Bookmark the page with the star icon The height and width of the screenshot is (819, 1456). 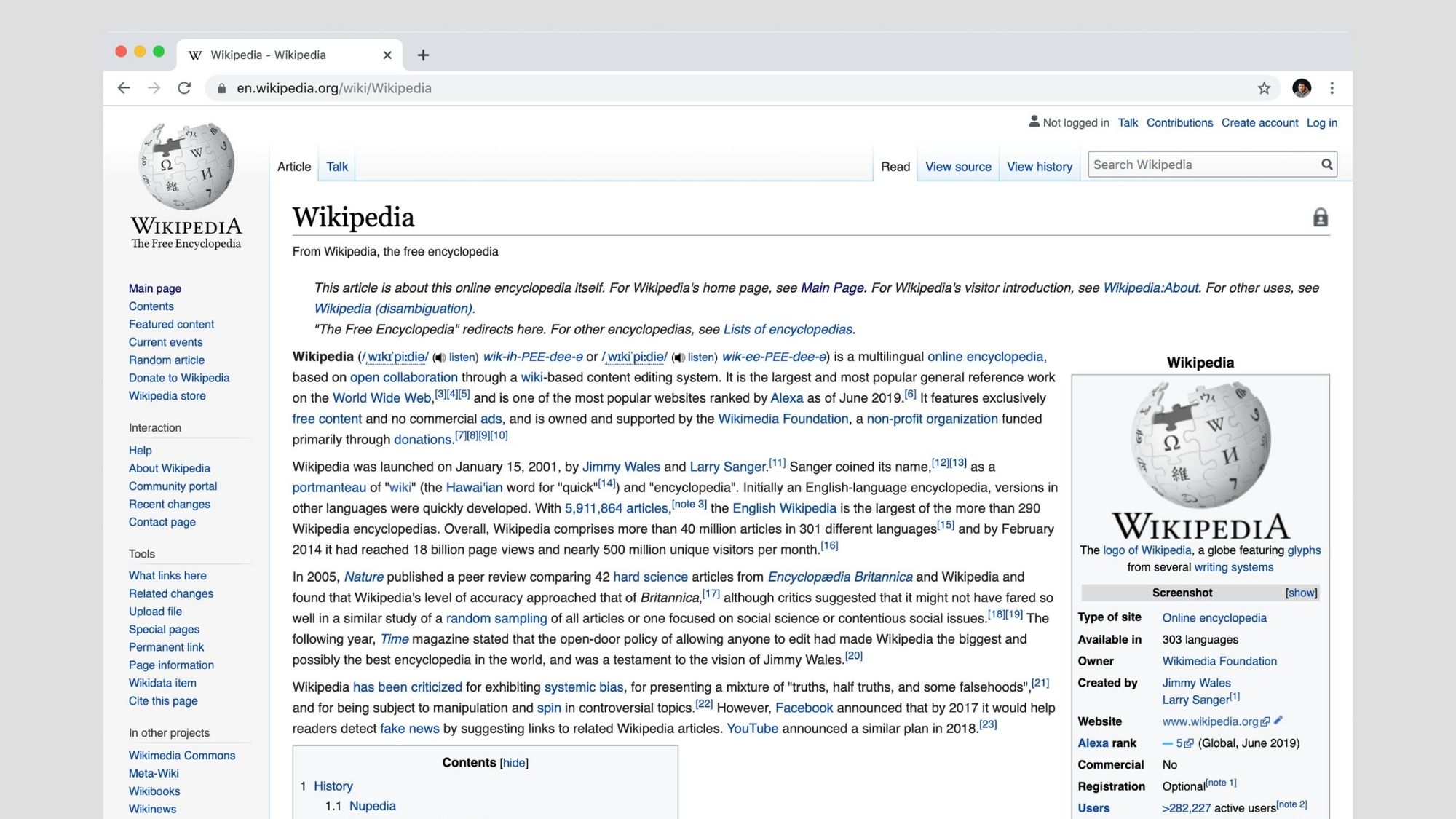pos(1265,87)
